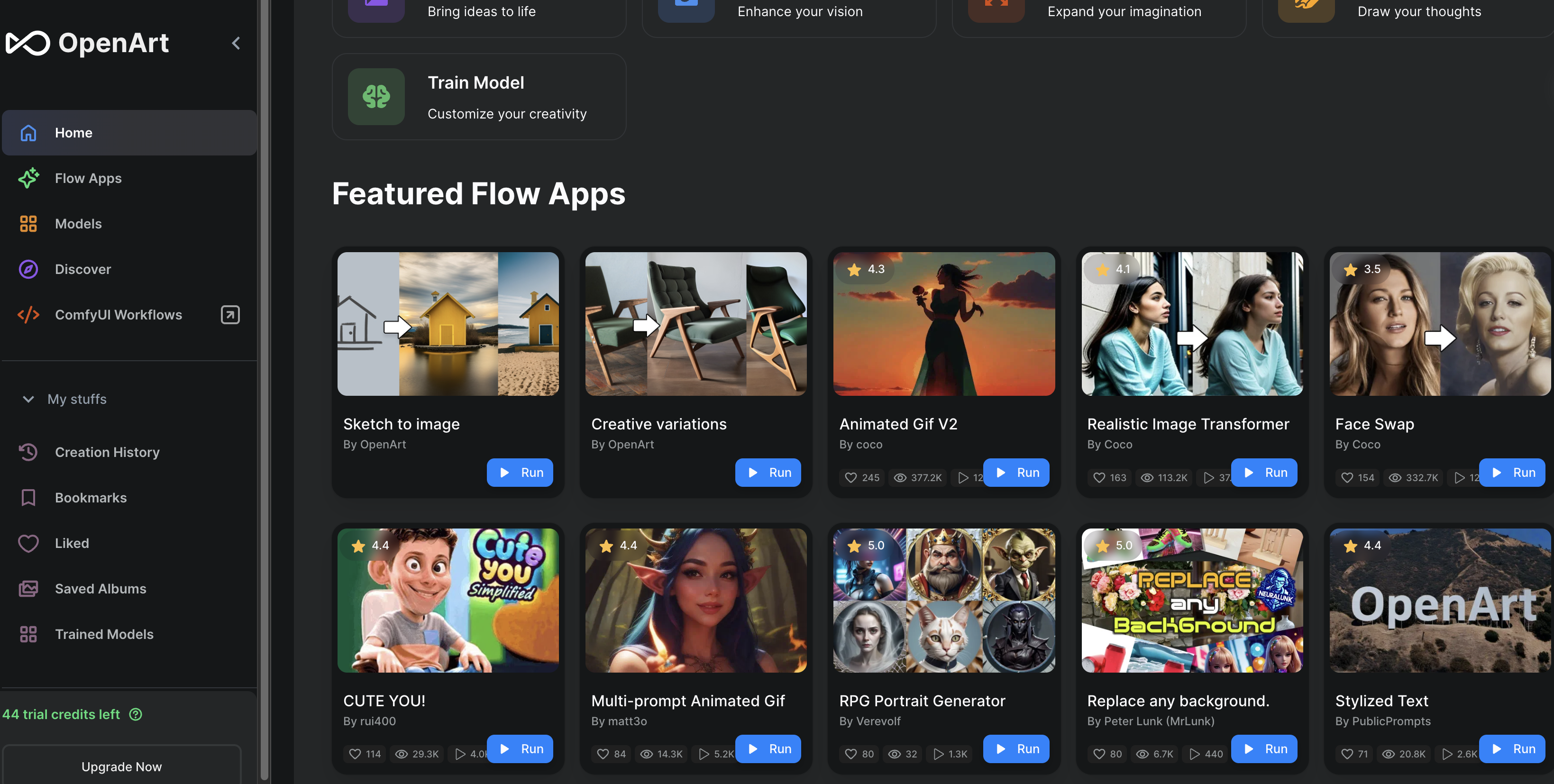Click the RPG Portrait Generator thumbnail

click(x=944, y=600)
